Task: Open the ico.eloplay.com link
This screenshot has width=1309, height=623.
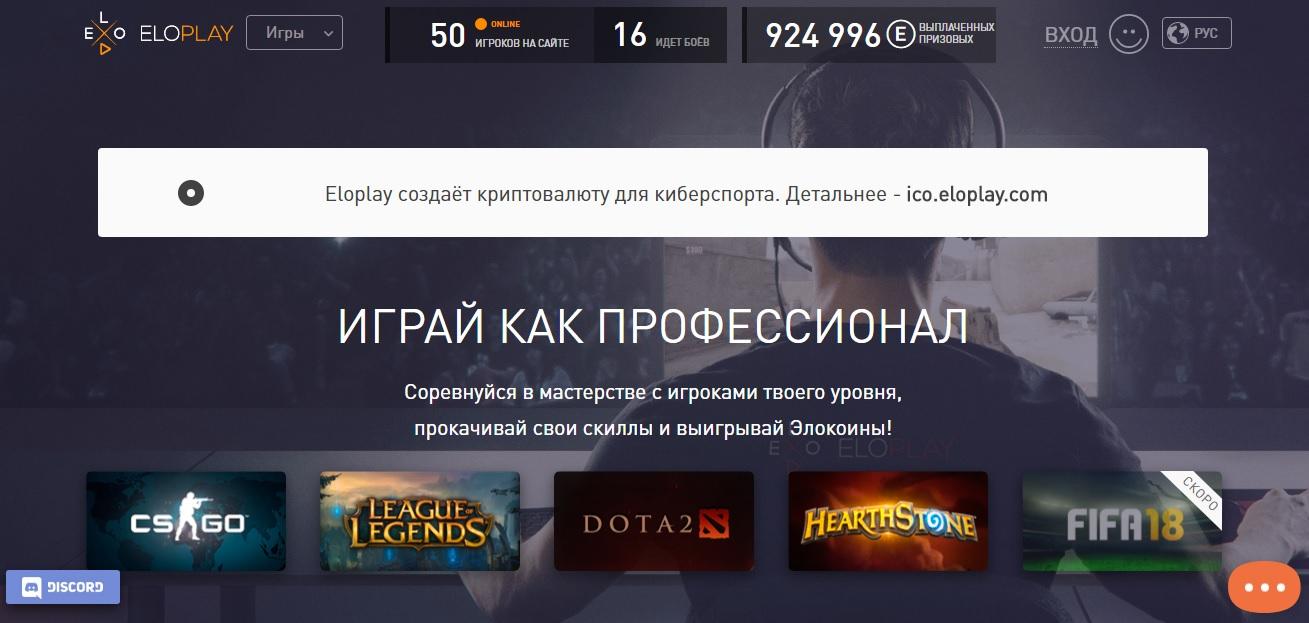Action: (977, 194)
